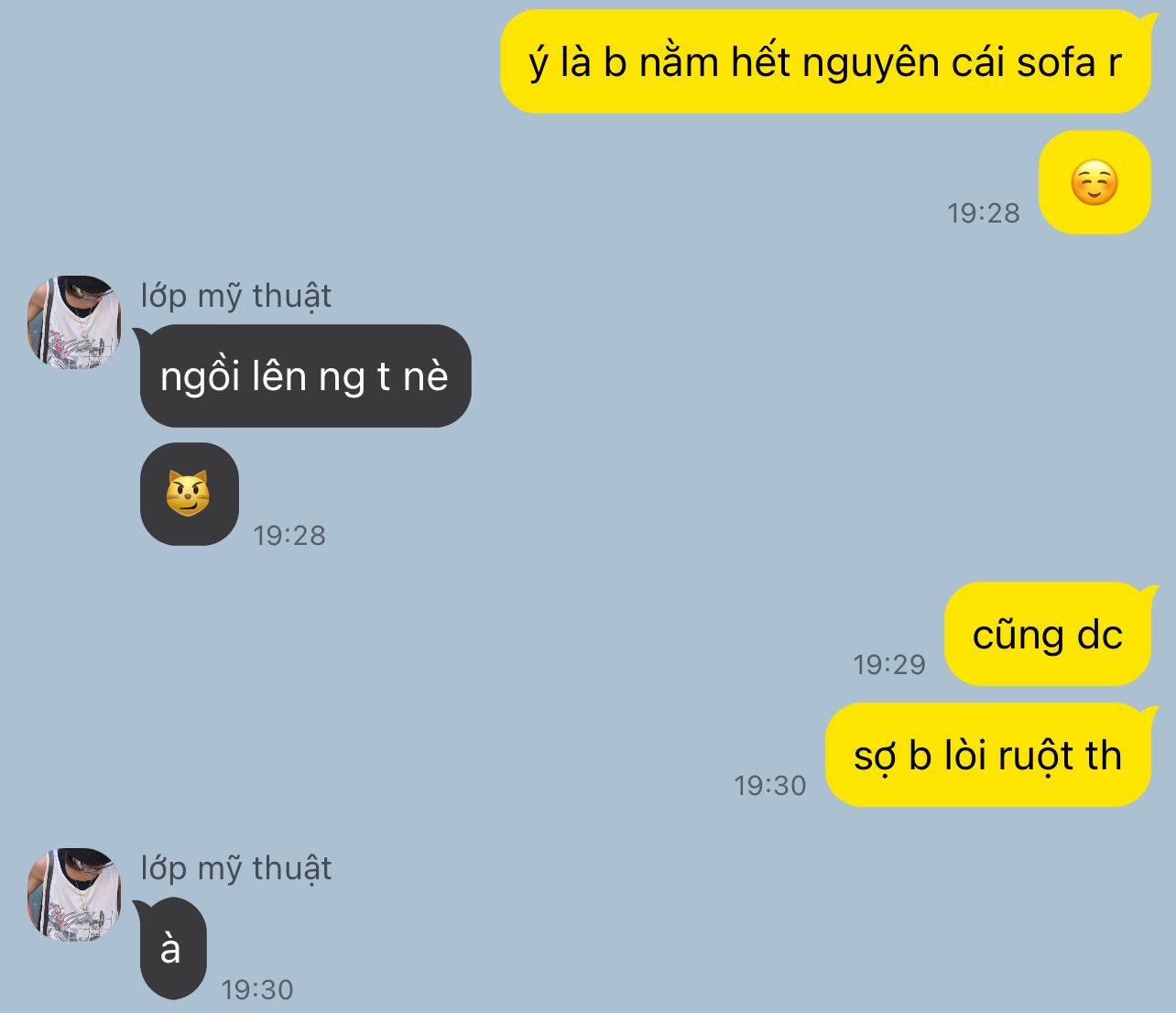Image resolution: width=1176 pixels, height=1013 pixels.
Task: Click 19:30 timestamp beside 'sợ b lòi ruột th'
Action: [769, 785]
